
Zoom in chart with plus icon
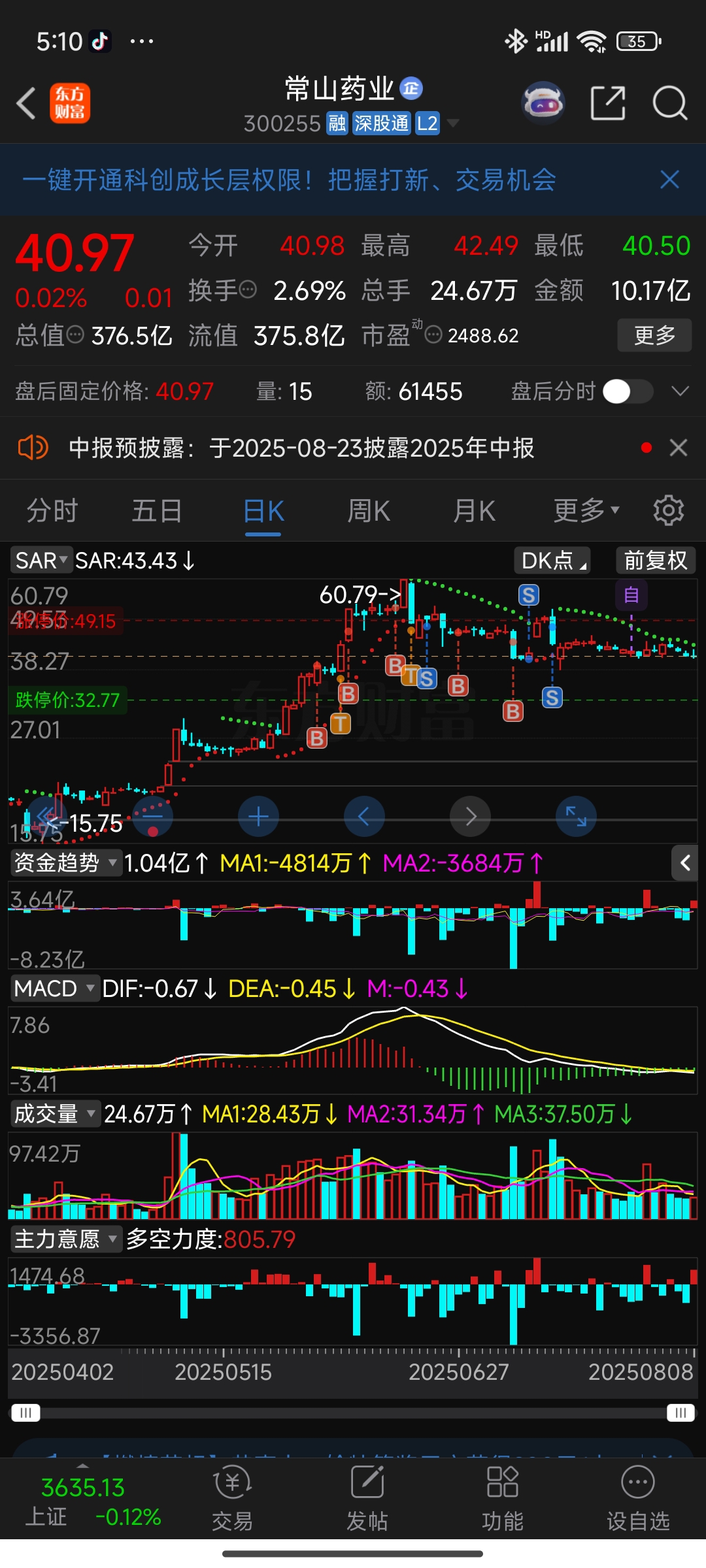258,816
